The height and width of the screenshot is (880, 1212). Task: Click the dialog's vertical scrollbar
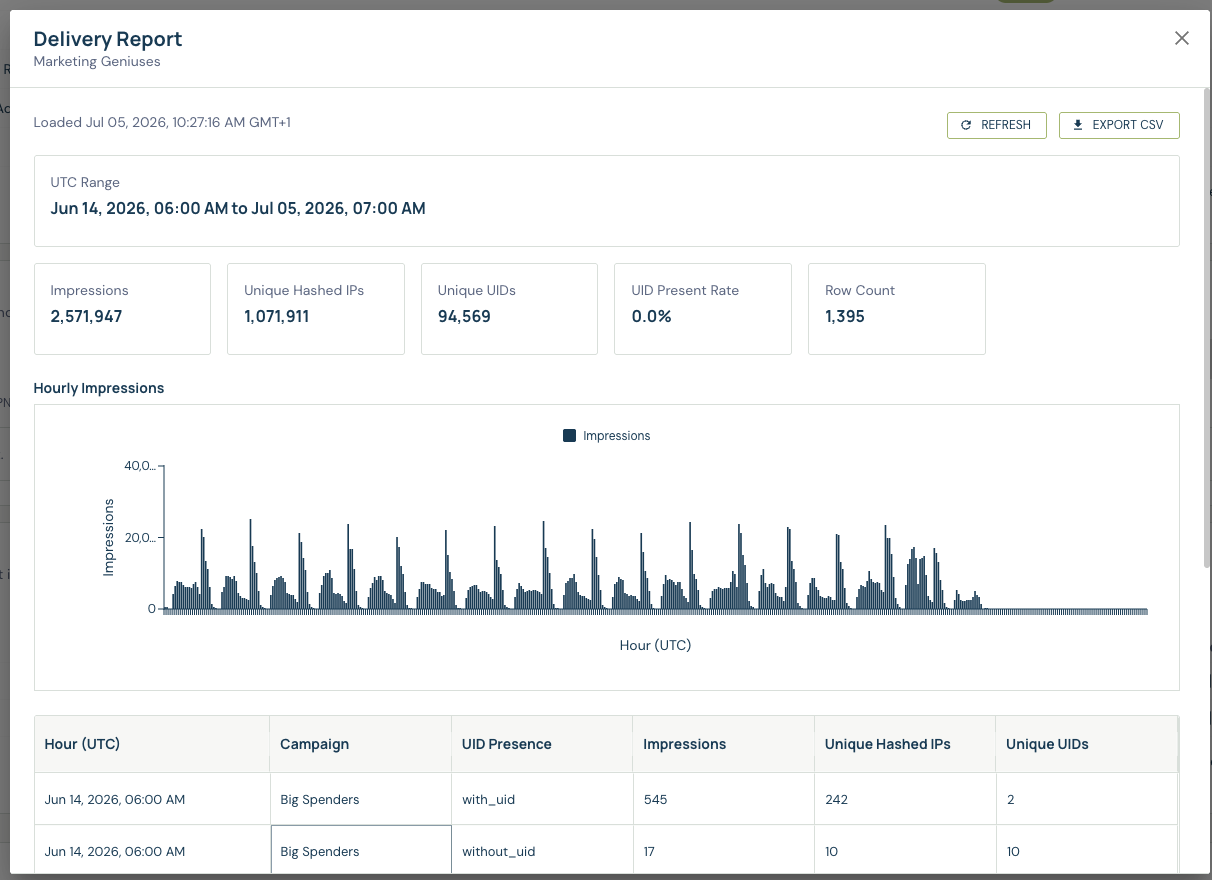coord(1206,330)
